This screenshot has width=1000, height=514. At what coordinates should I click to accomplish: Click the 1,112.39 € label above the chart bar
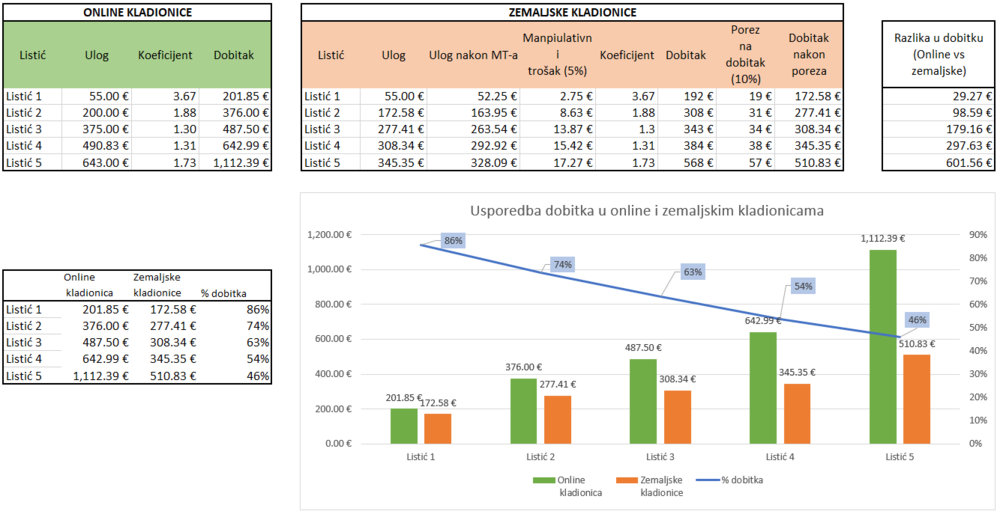[882, 239]
